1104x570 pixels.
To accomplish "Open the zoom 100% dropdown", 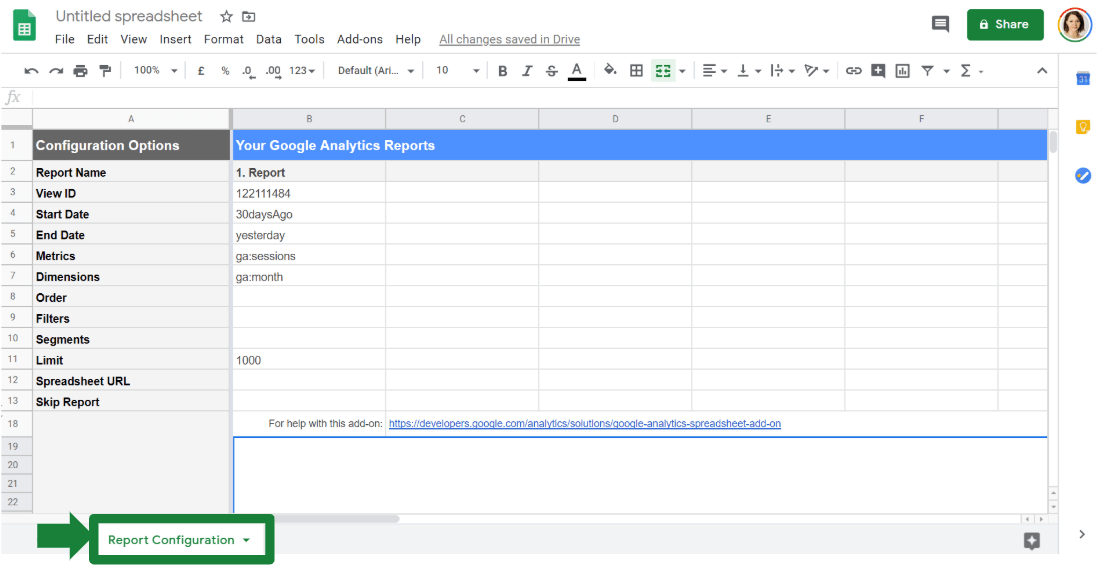I will point(155,71).
